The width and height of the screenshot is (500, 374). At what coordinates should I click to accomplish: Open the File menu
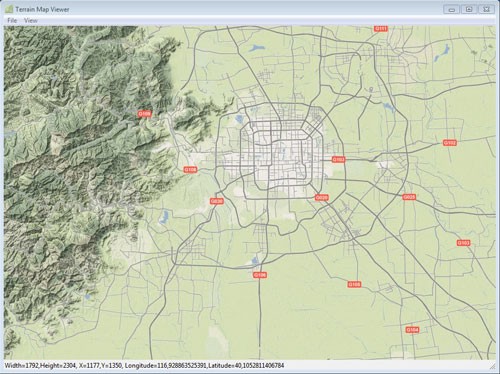pyautogui.click(x=12, y=20)
